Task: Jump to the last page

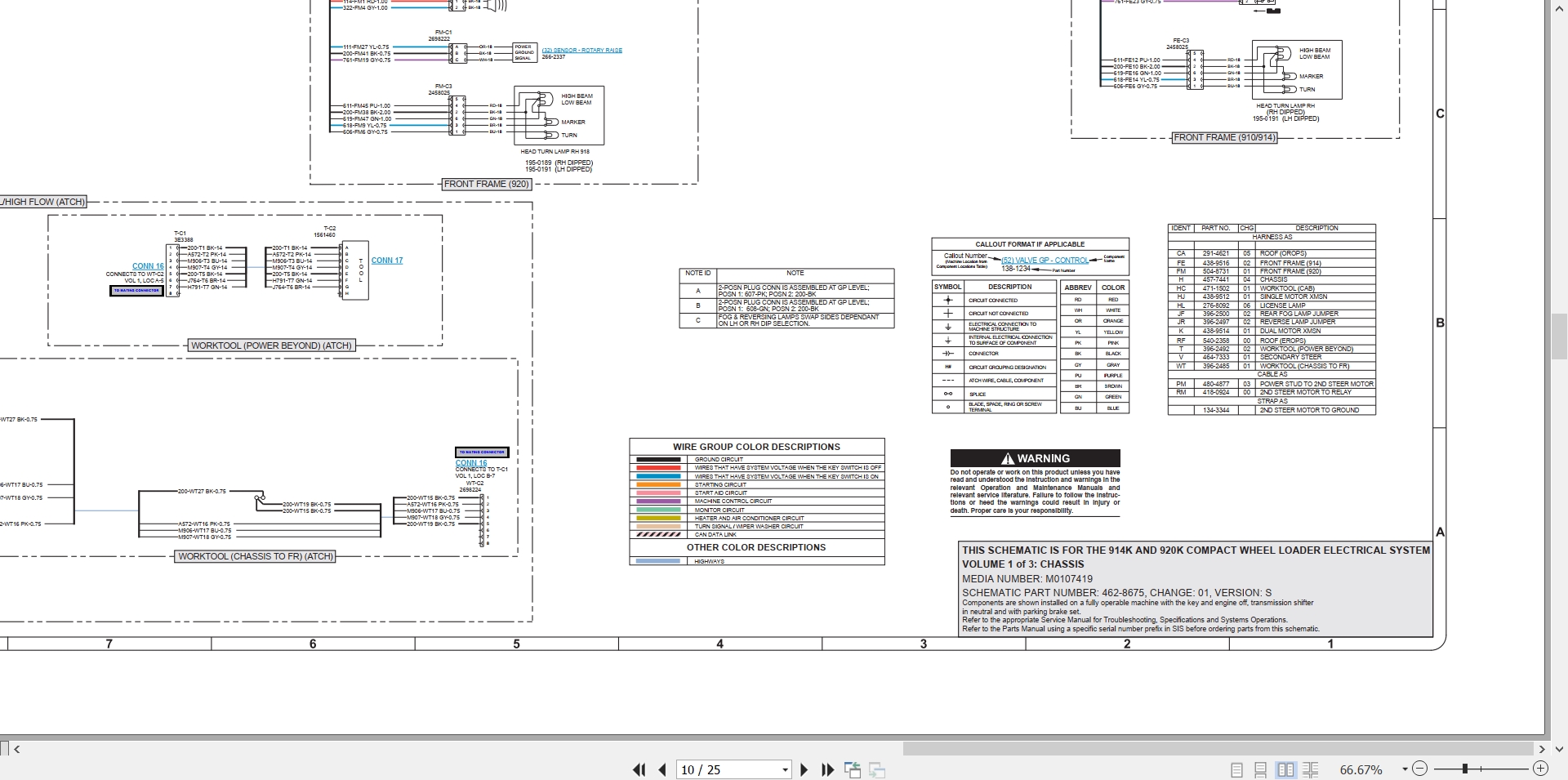Action: 827,769
